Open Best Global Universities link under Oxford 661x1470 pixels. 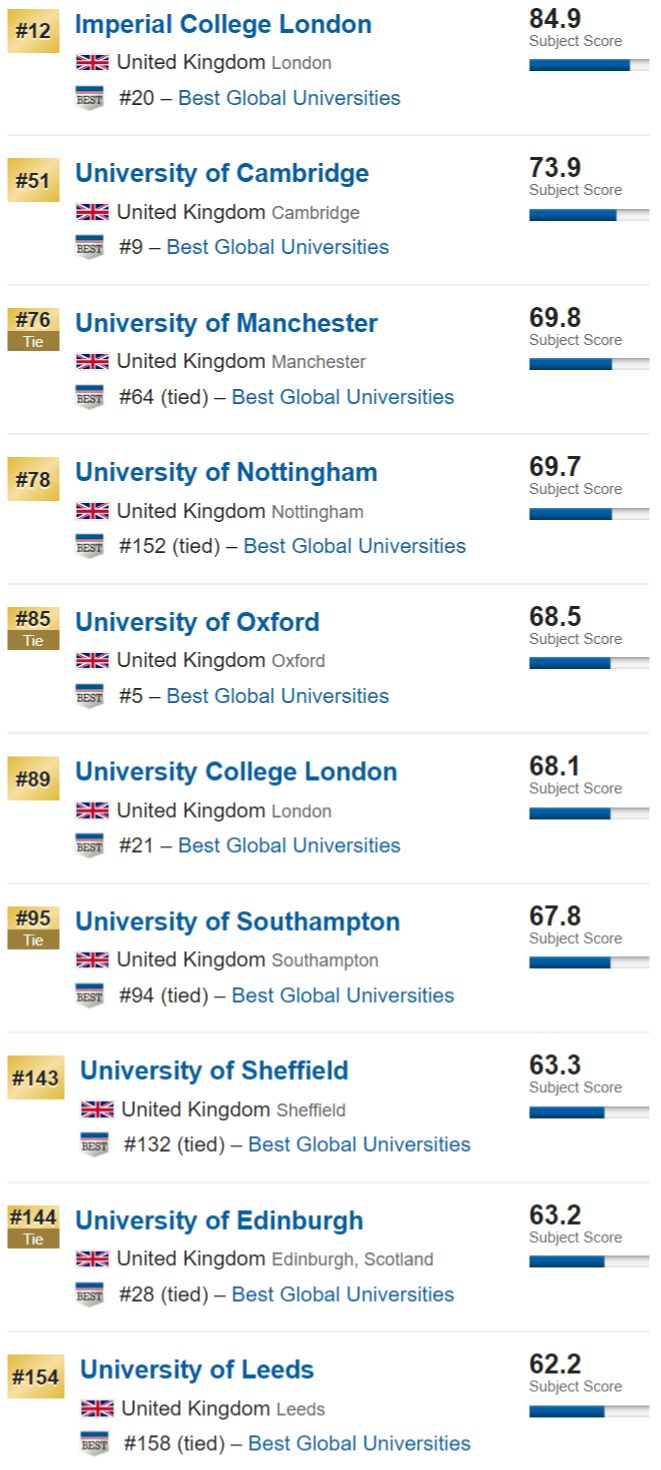[278, 696]
